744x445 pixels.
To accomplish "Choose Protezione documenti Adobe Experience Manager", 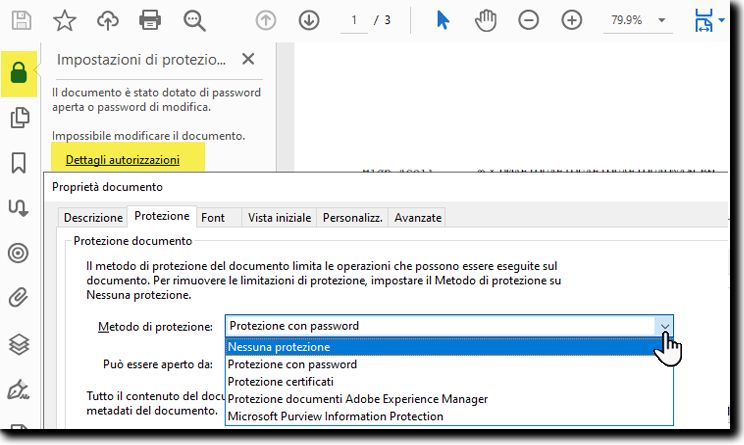I will (449, 399).
